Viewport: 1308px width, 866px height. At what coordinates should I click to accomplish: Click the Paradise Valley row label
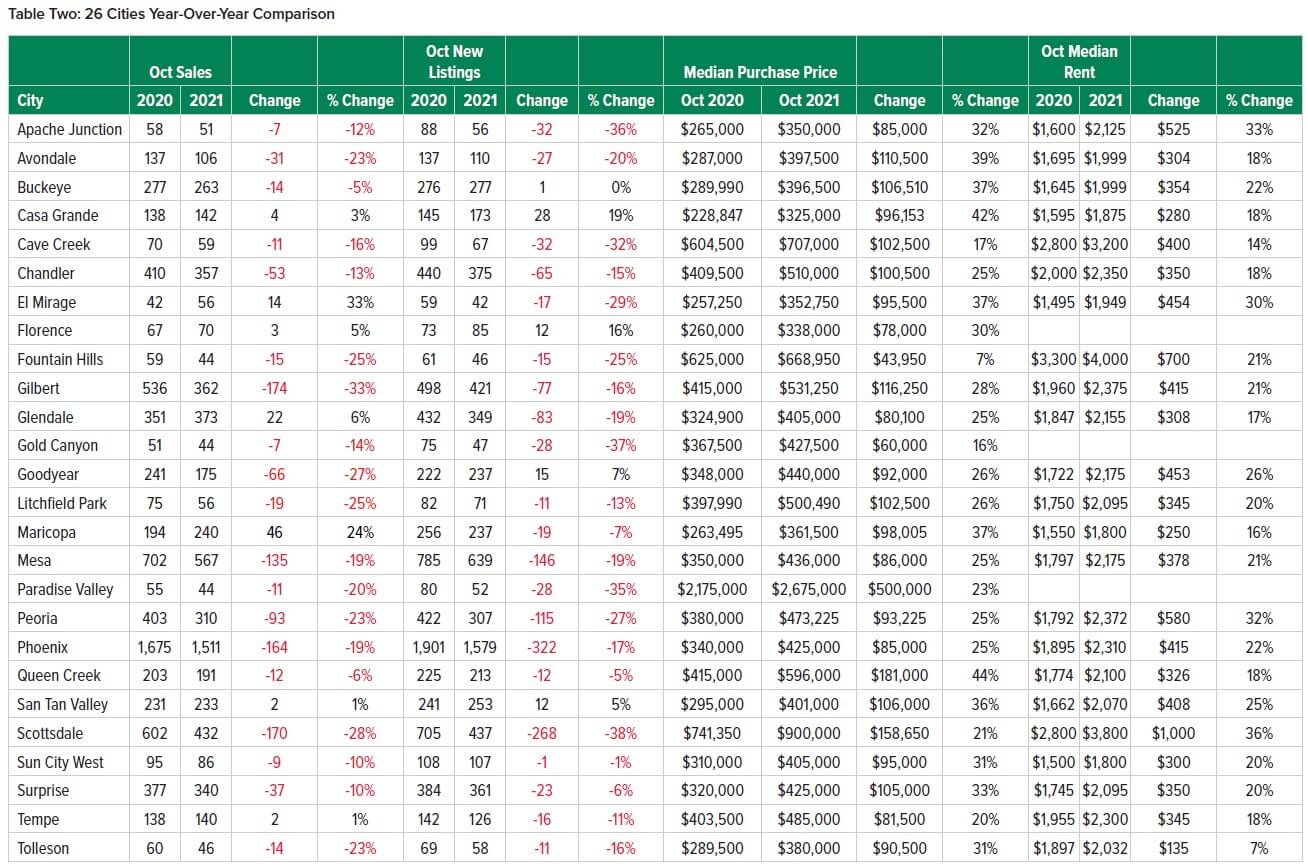point(65,589)
